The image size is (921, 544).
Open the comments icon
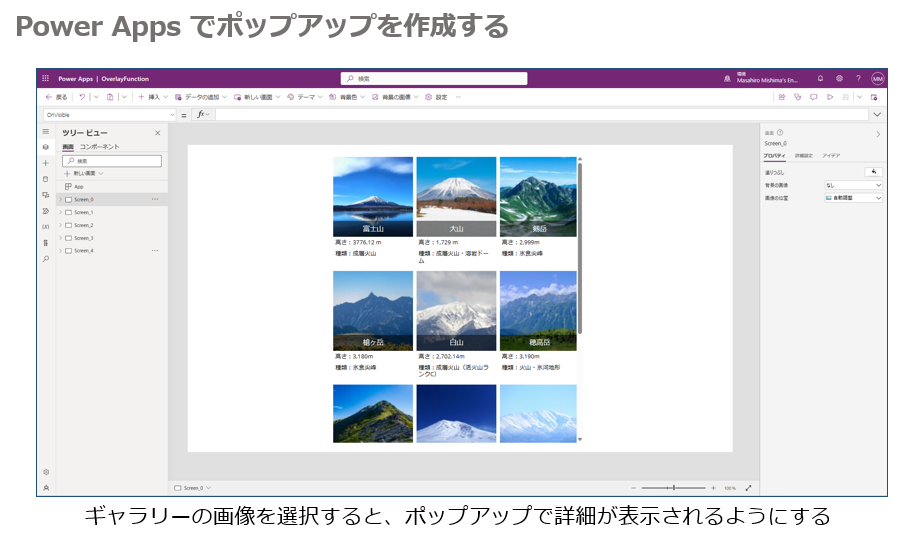pyautogui.click(x=814, y=97)
